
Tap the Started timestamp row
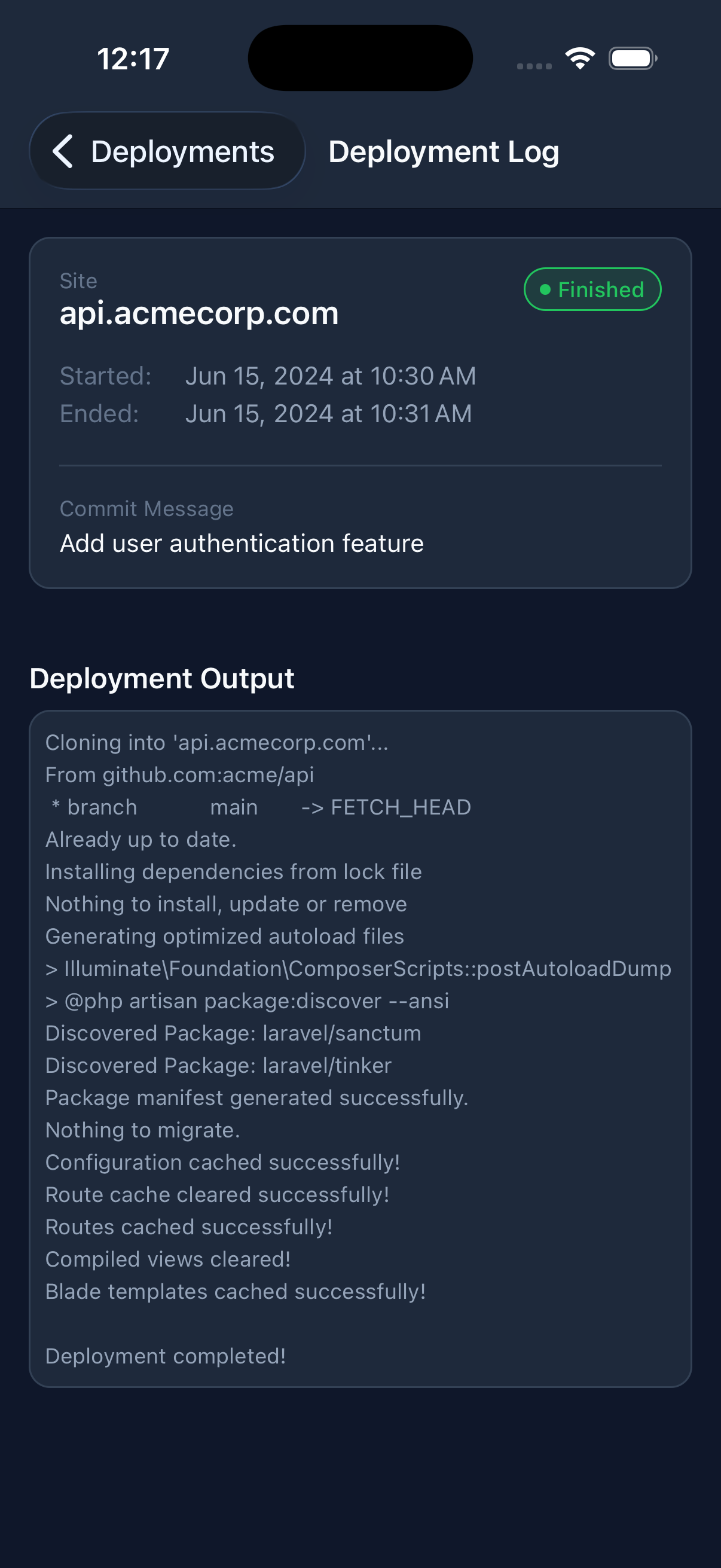(268, 376)
